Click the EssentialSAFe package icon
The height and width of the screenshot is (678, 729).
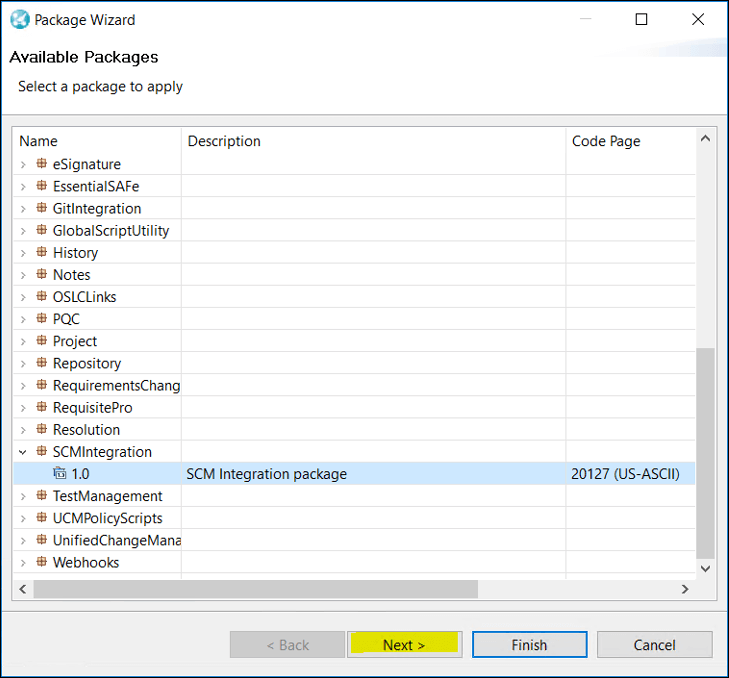[42, 186]
